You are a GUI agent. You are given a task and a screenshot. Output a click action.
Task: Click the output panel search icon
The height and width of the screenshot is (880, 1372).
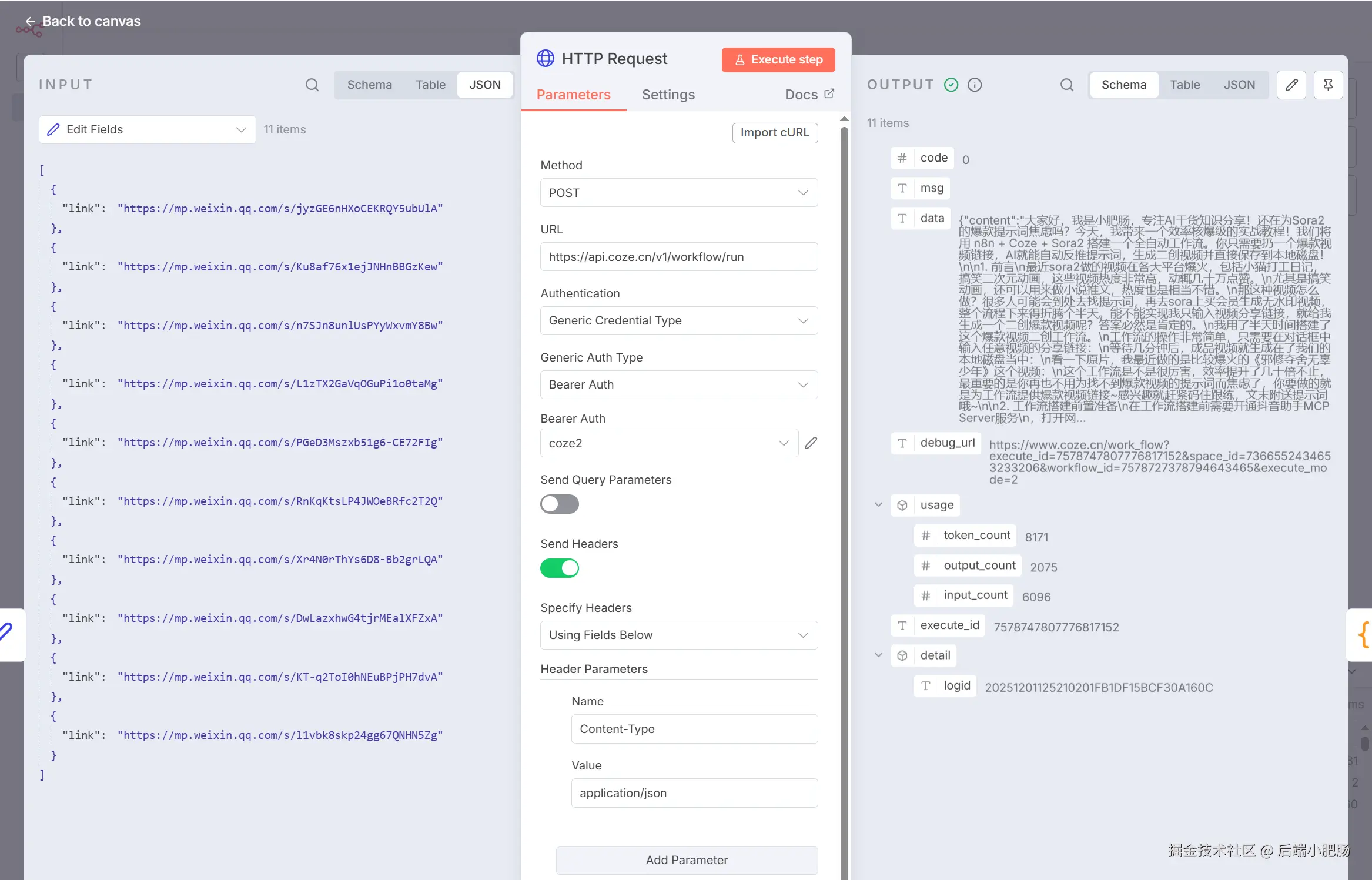click(x=1066, y=85)
